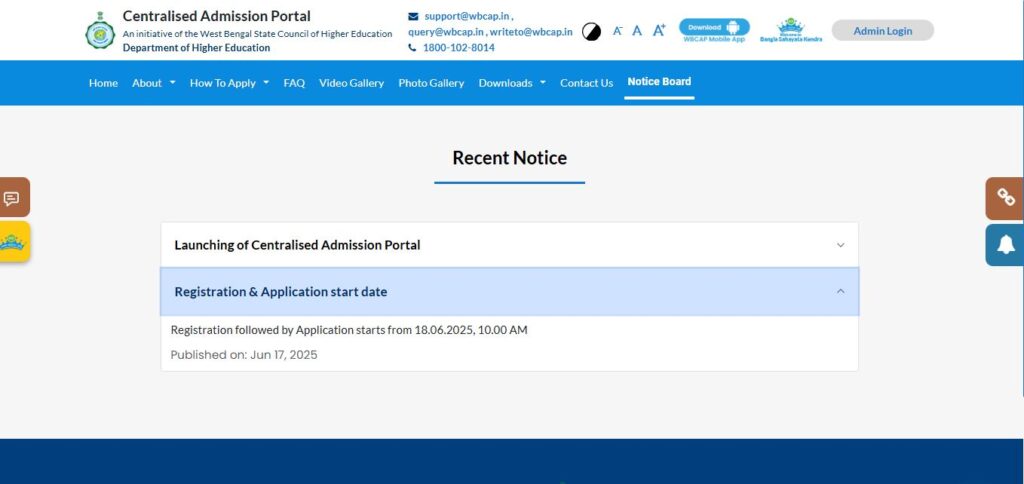Click the phone icon beside helpline number

coord(412,48)
